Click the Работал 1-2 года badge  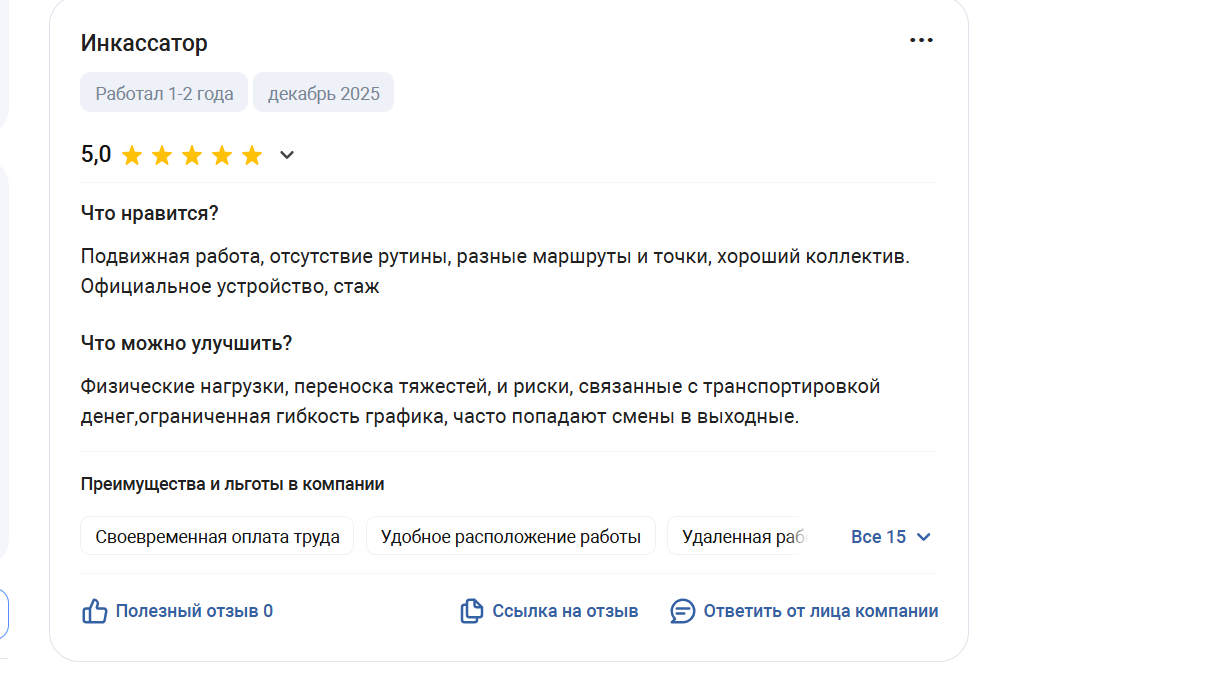pos(164,93)
